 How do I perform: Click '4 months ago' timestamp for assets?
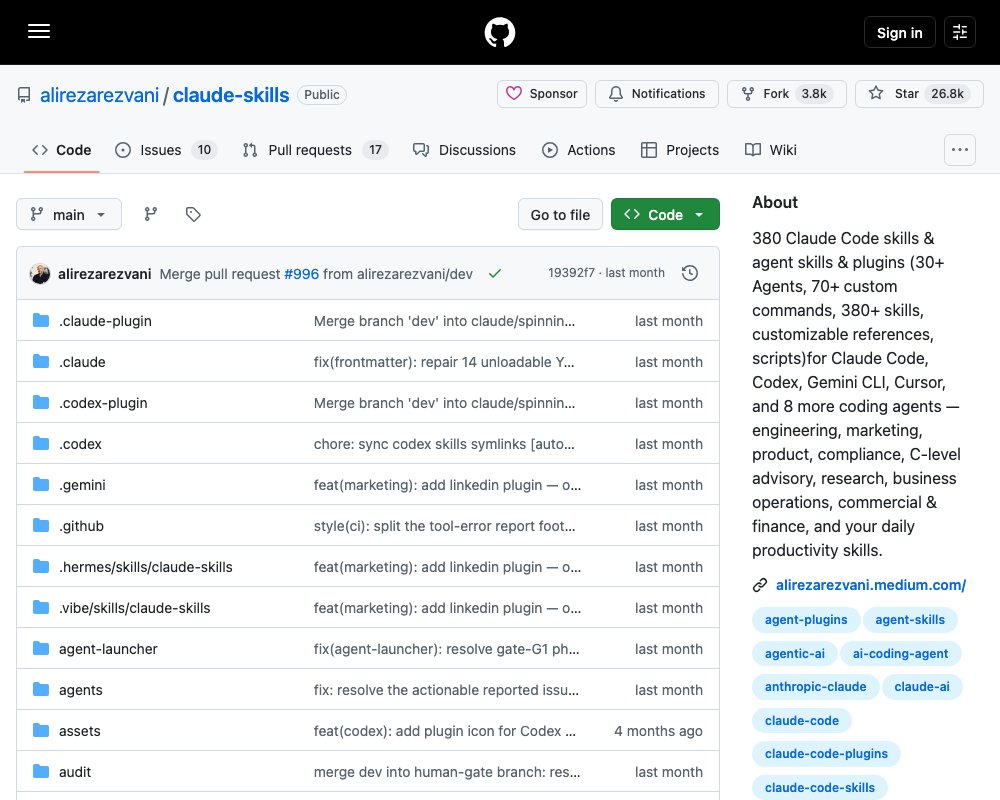coord(658,731)
